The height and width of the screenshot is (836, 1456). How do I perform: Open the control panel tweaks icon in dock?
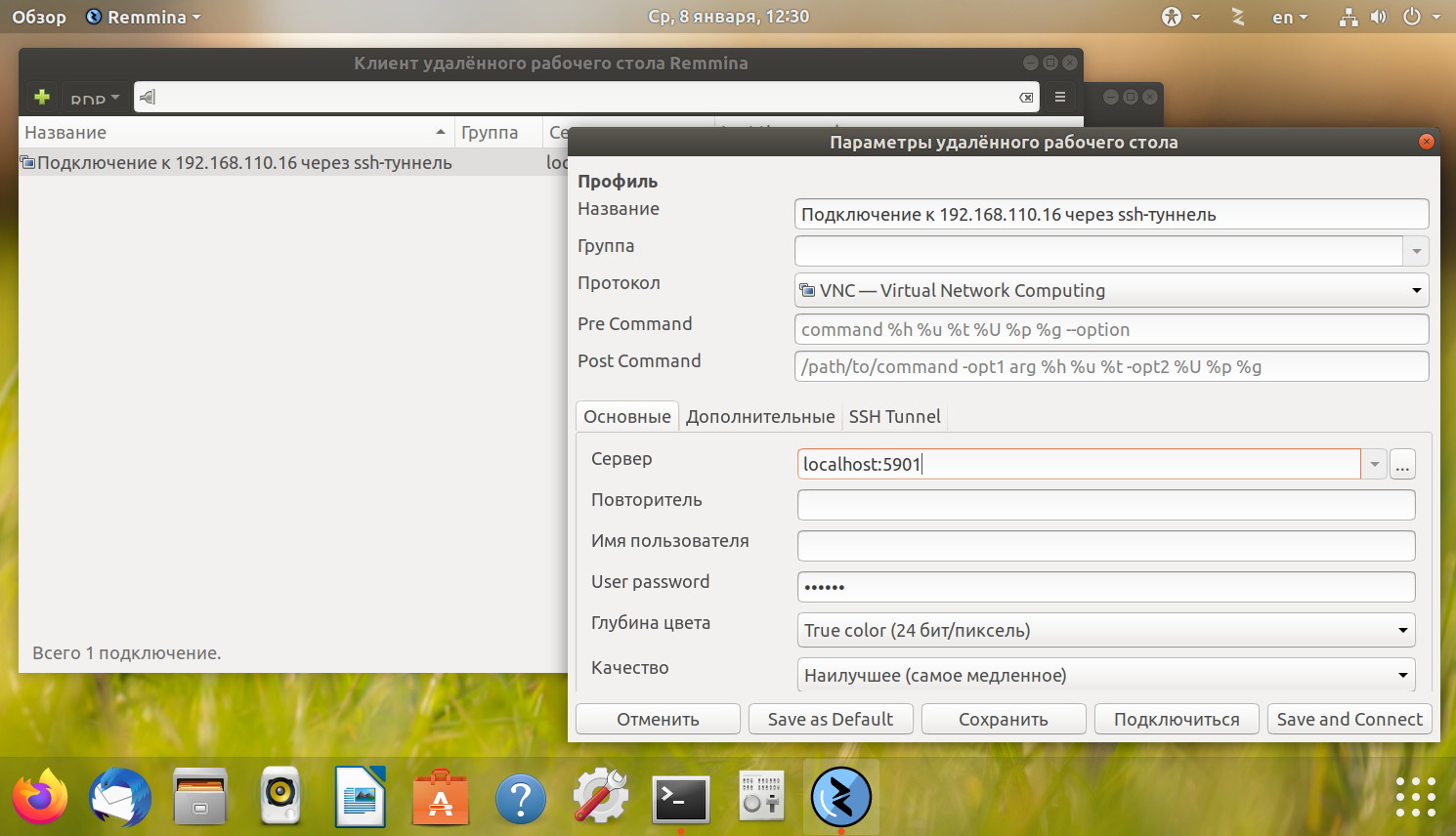tap(761, 797)
